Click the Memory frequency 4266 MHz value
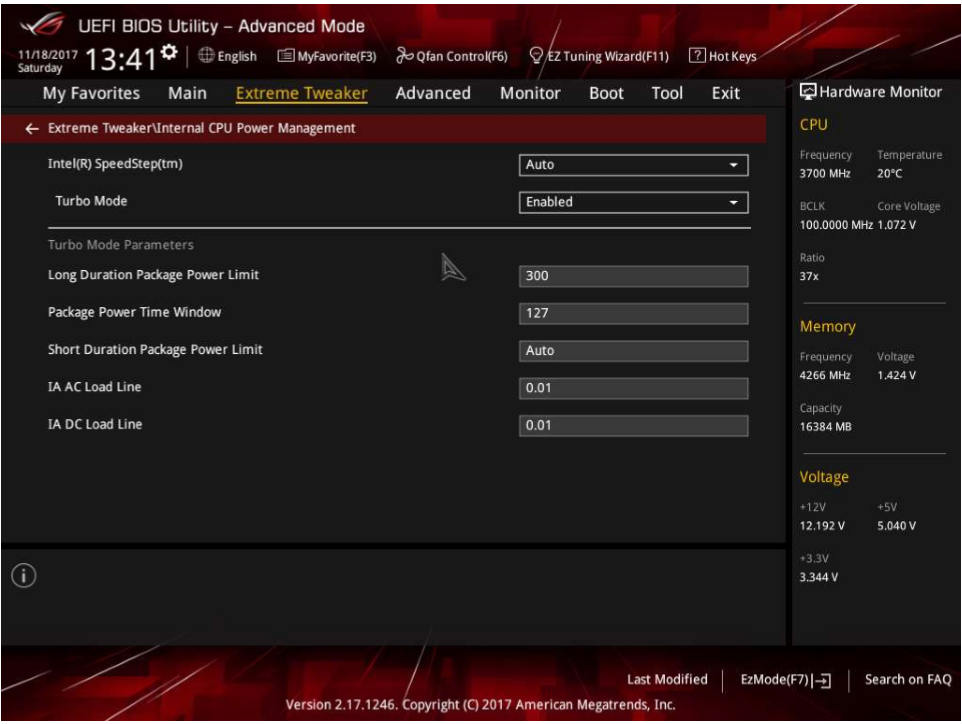 825,375
